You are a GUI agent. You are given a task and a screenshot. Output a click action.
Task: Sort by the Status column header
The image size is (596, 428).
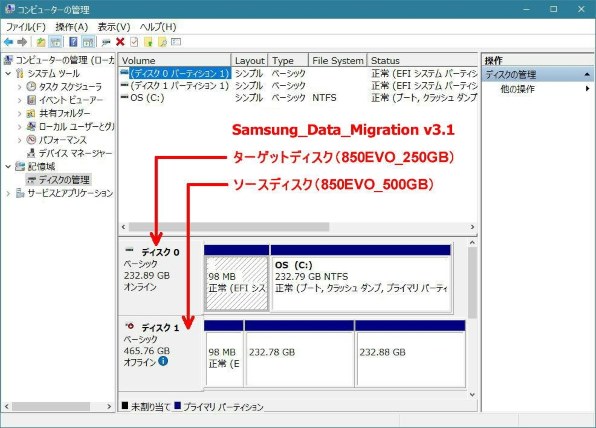pyautogui.click(x=422, y=60)
